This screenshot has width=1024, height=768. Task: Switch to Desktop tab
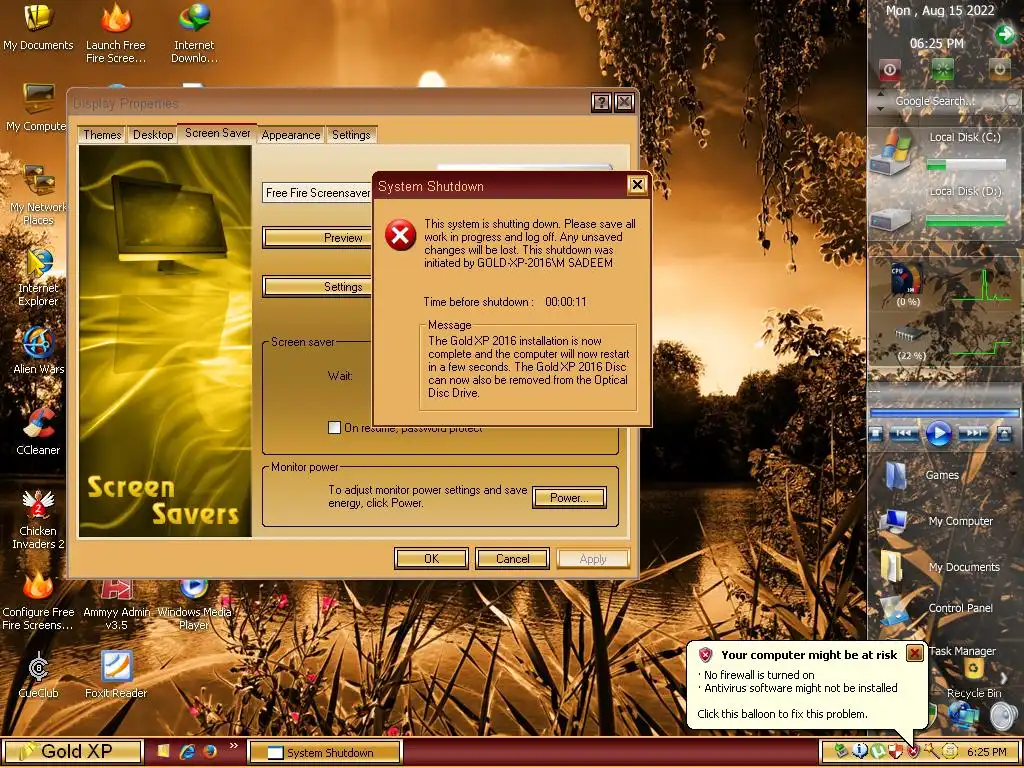[153, 135]
